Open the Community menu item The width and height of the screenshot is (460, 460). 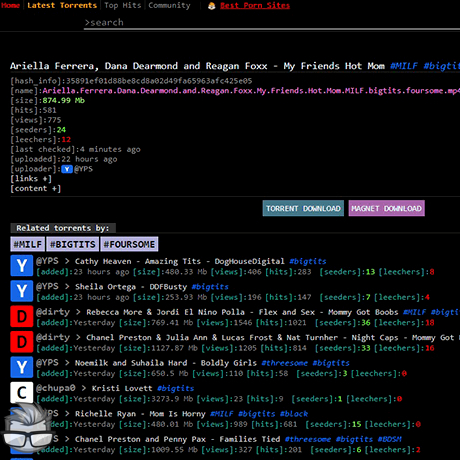(x=169, y=5)
